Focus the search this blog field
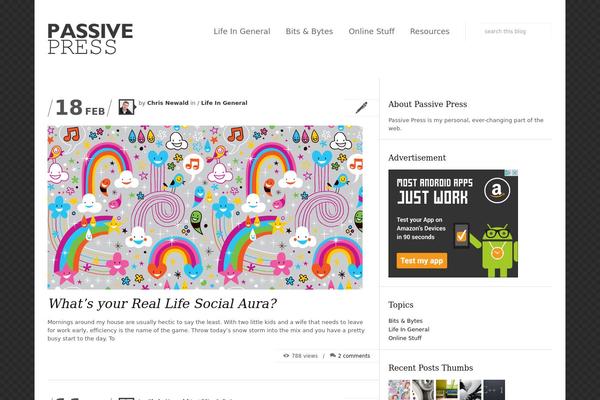This screenshot has height=400, width=600. 516,31
